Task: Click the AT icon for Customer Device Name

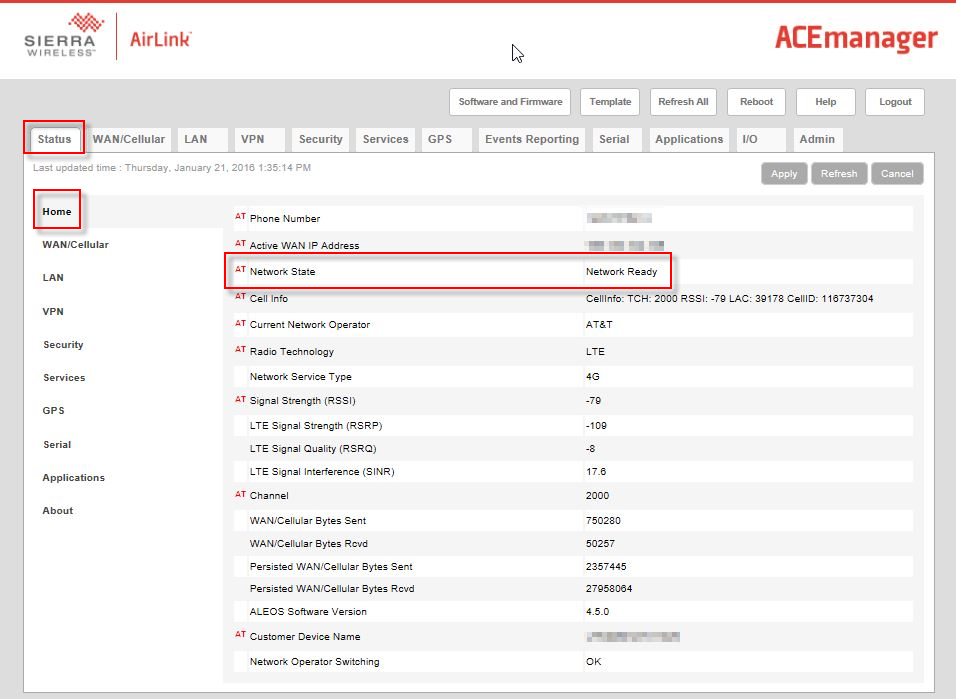Action: point(240,635)
